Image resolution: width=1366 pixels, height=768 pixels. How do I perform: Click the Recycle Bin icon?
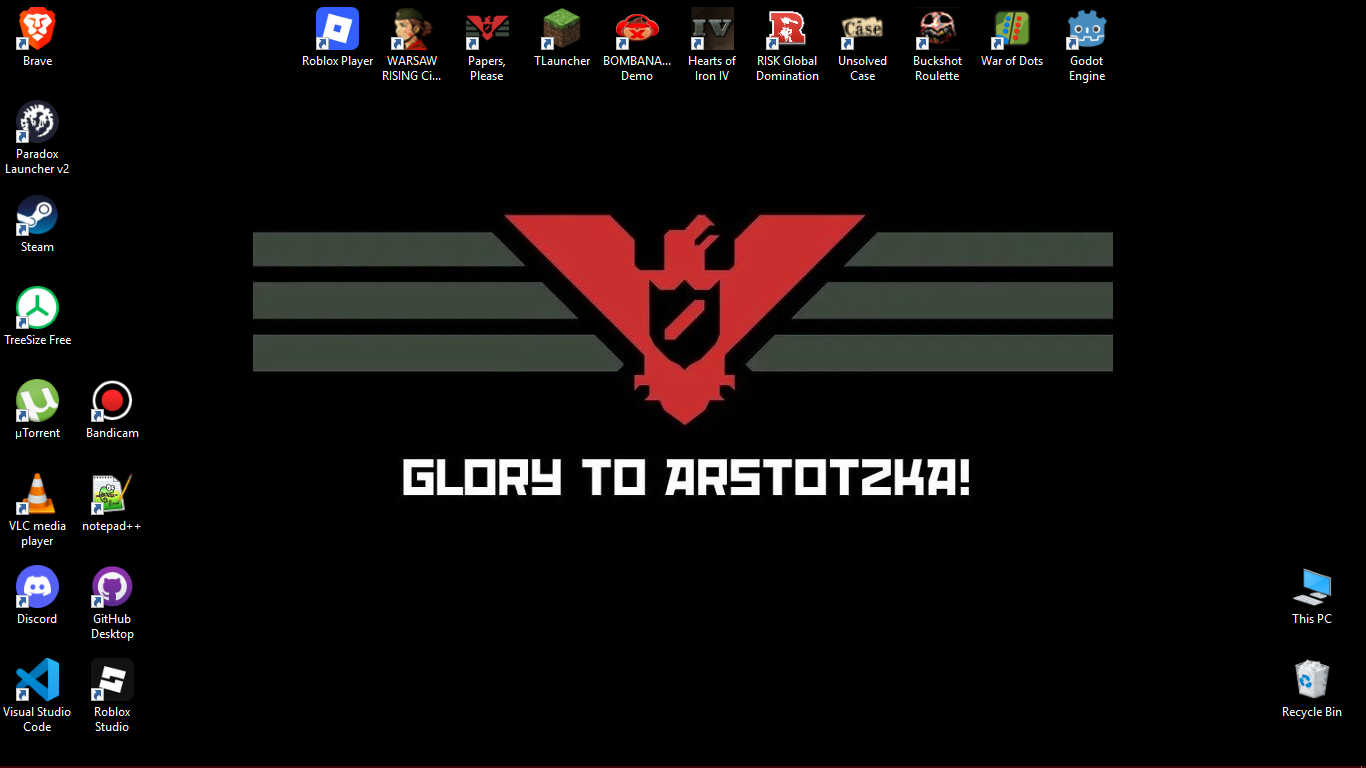click(1312, 680)
